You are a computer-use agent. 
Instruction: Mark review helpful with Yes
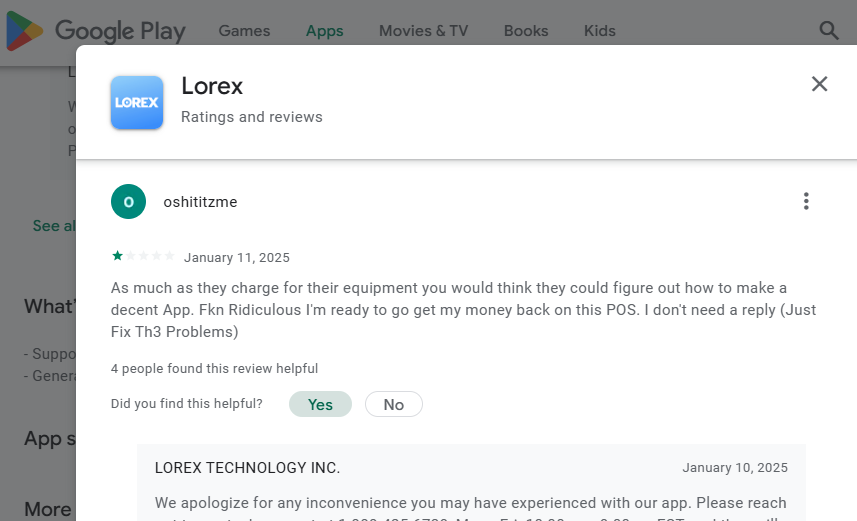coord(320,404)
